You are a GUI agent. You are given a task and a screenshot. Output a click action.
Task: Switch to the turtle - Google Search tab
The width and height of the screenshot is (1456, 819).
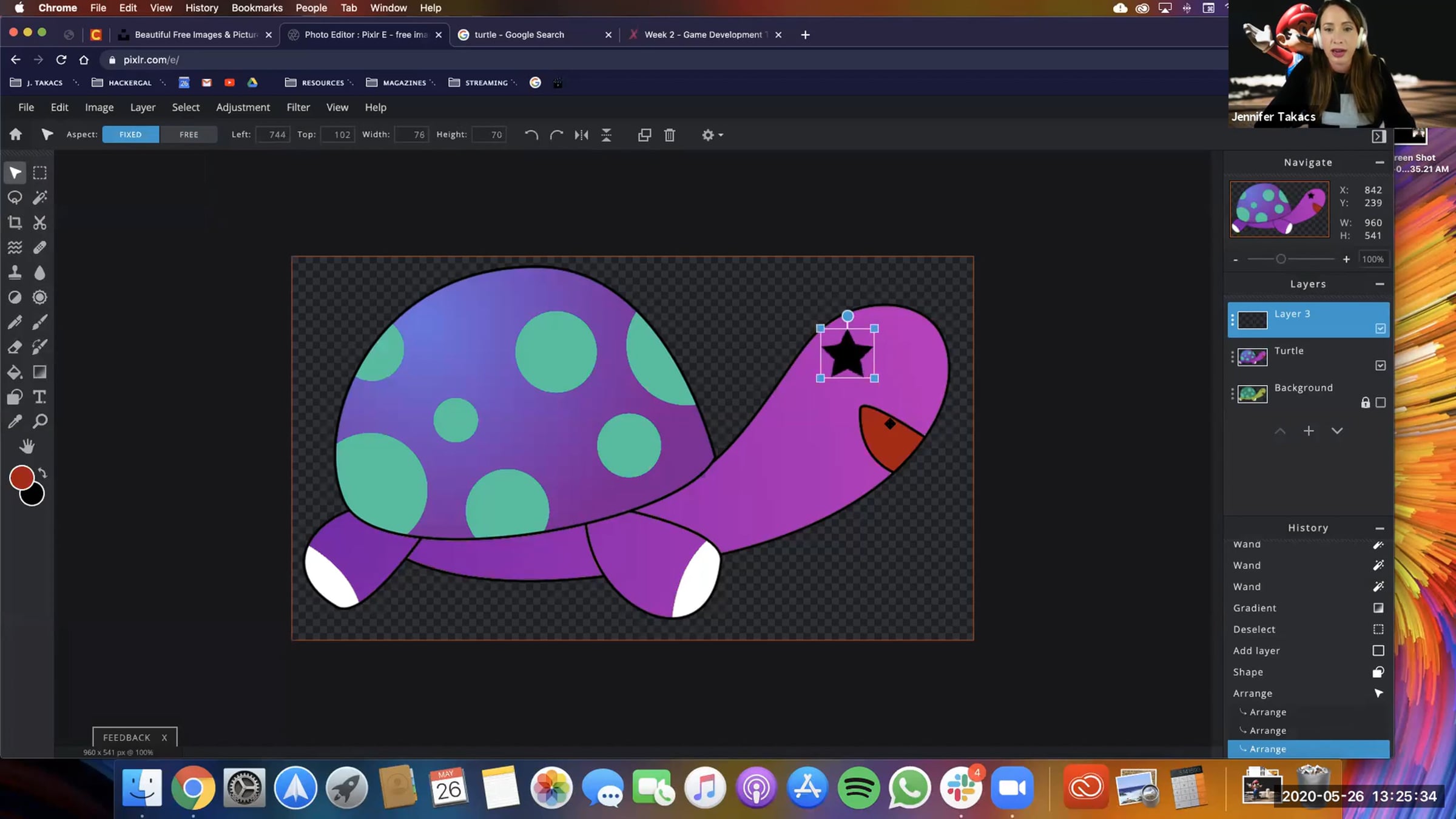[x=534, y=35]
